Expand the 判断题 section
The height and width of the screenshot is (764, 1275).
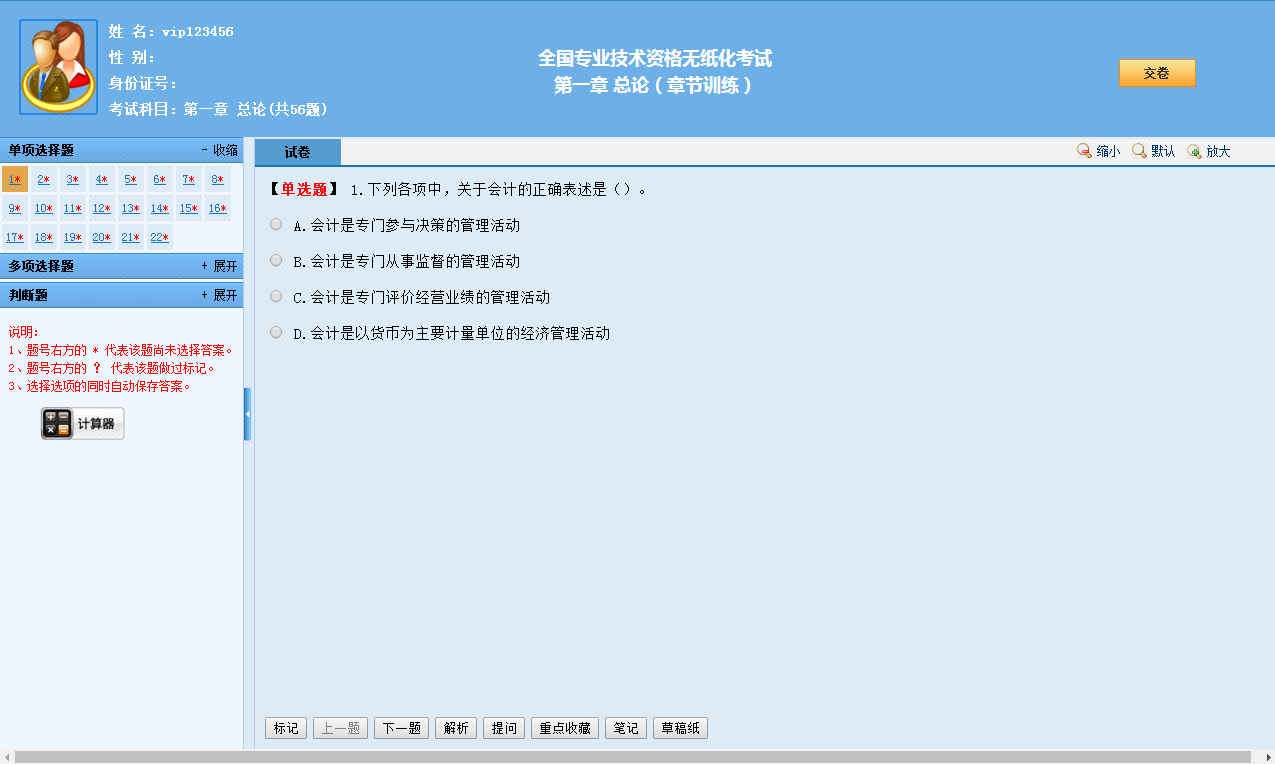(220, 296)
